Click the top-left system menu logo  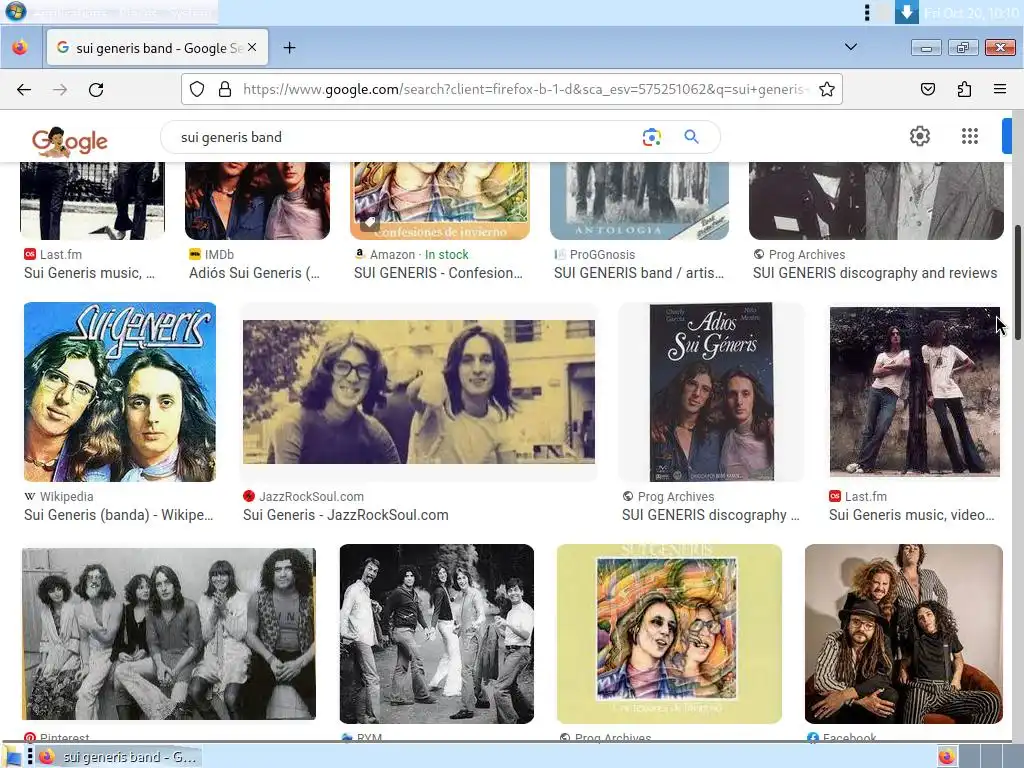(x=15, y=11)
